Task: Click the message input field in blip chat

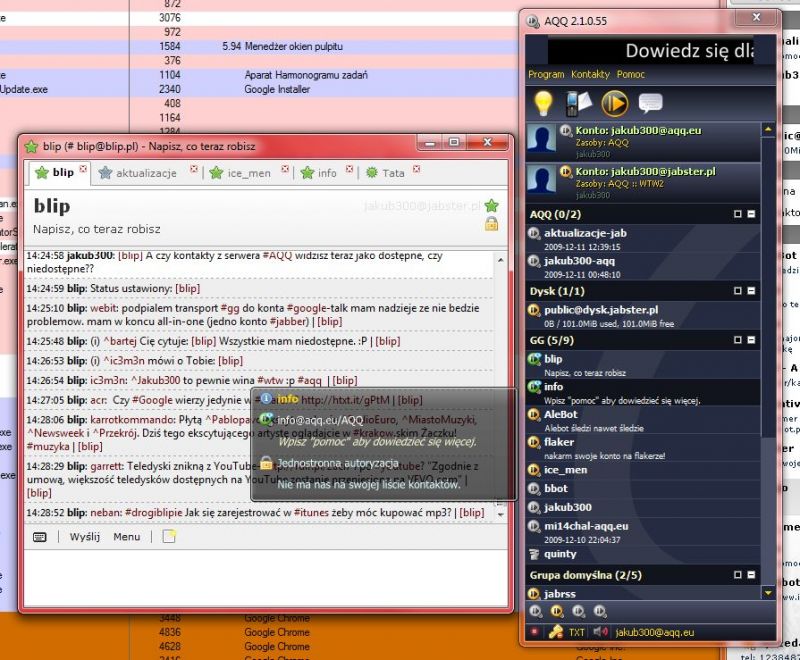Action: (266, 577)
